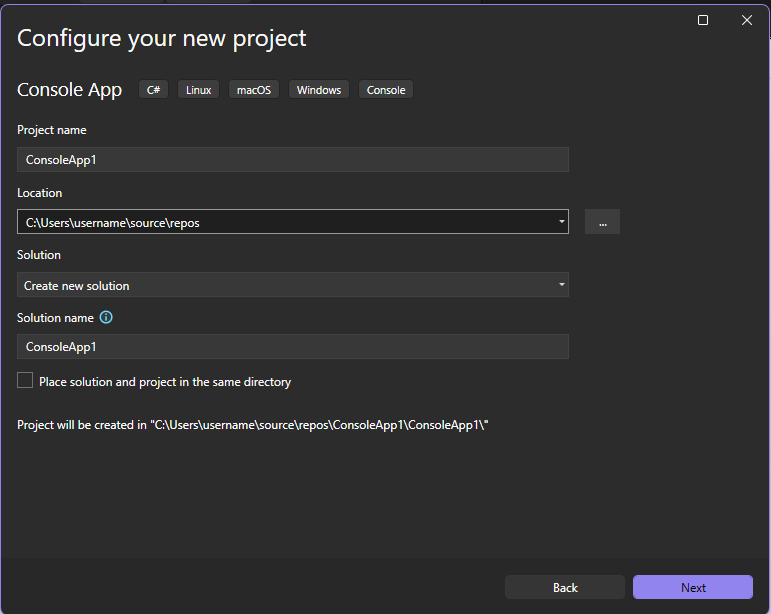Click the Linux platform tag
The image size is (771, 614).
pos(198,90)
